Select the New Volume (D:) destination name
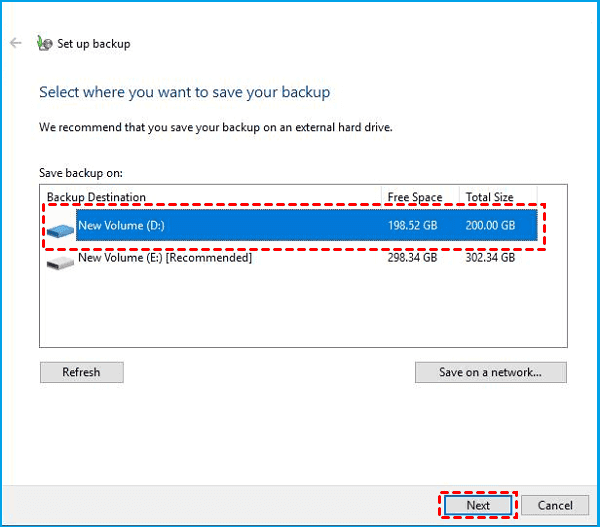This screenshot has height=527, width=600. 121,226
